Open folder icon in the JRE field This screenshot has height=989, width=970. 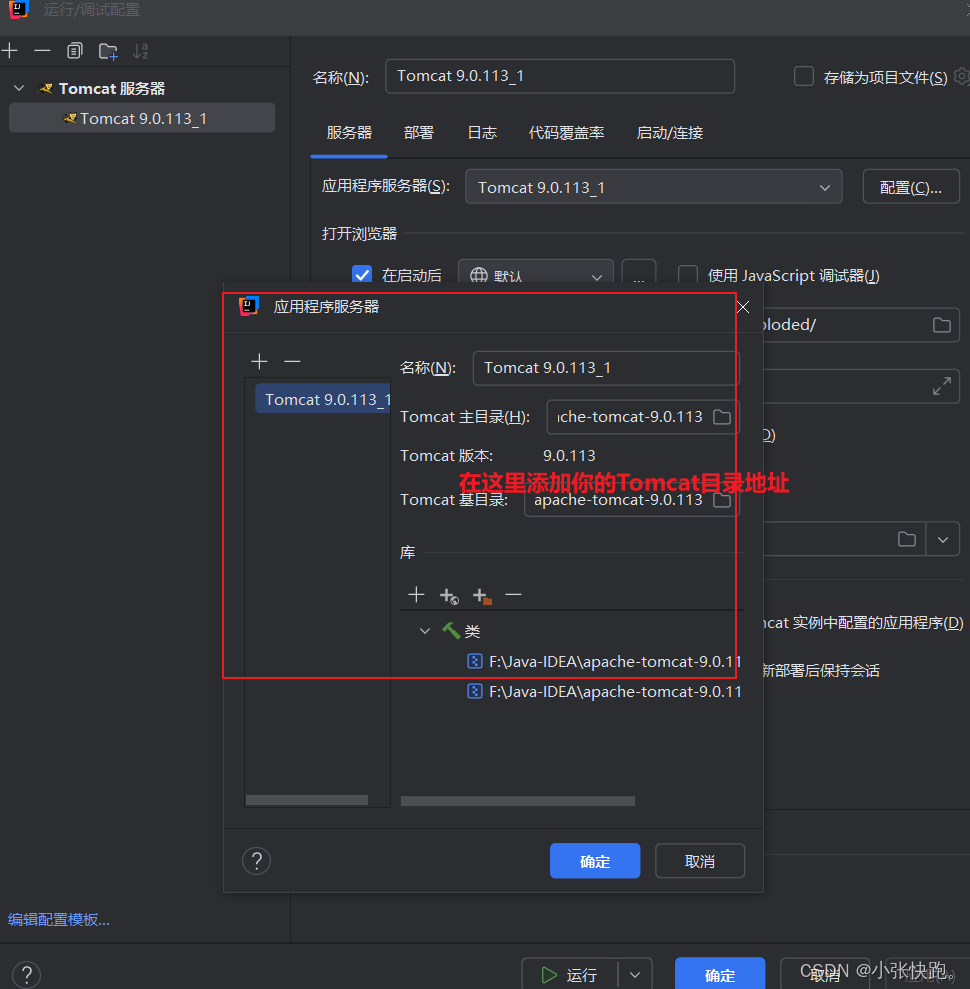pos(907,539)
